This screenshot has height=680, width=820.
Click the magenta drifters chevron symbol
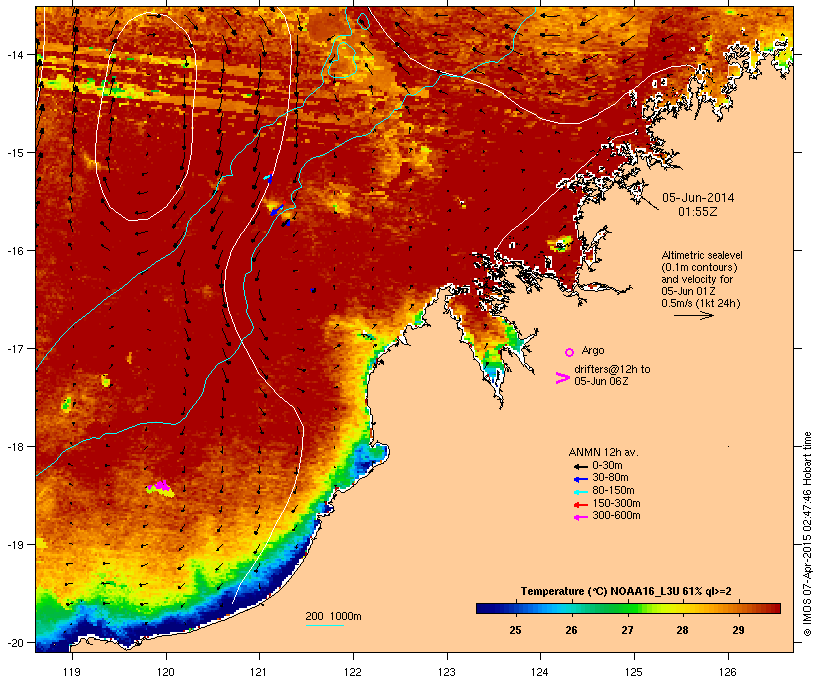[x=563, y=378]
